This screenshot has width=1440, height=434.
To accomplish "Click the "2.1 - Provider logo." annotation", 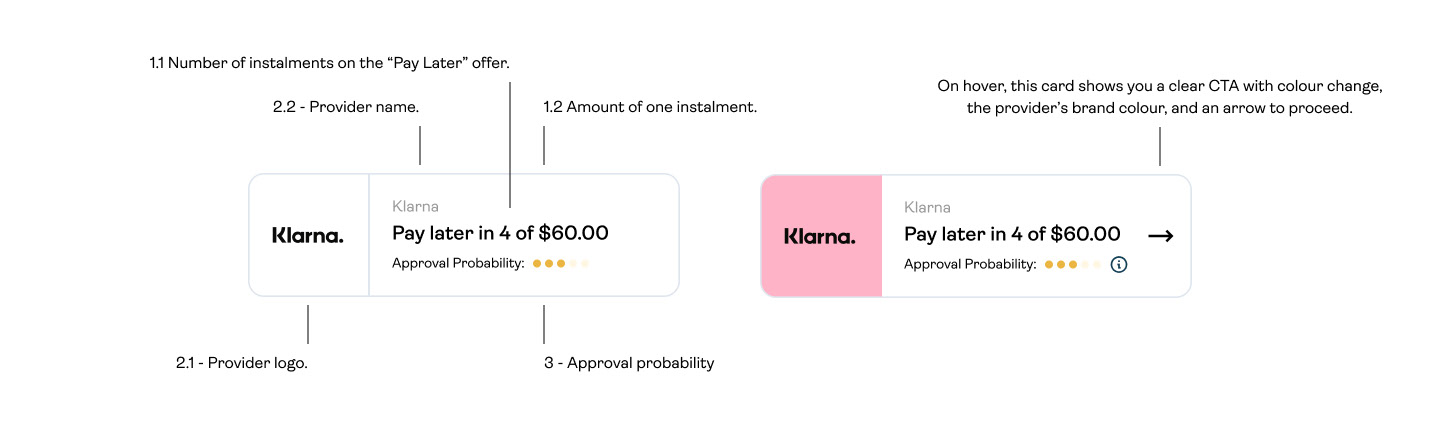I will pyautogui.click(x=242, y=363).
